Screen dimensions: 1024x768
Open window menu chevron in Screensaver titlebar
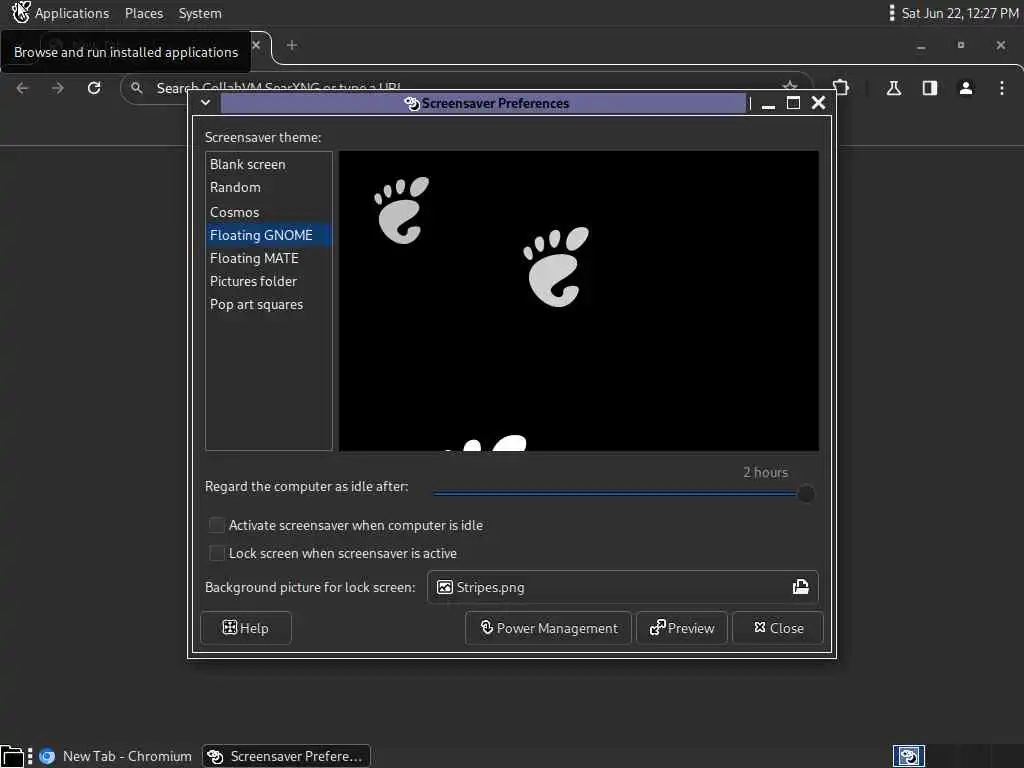(206, 103)
